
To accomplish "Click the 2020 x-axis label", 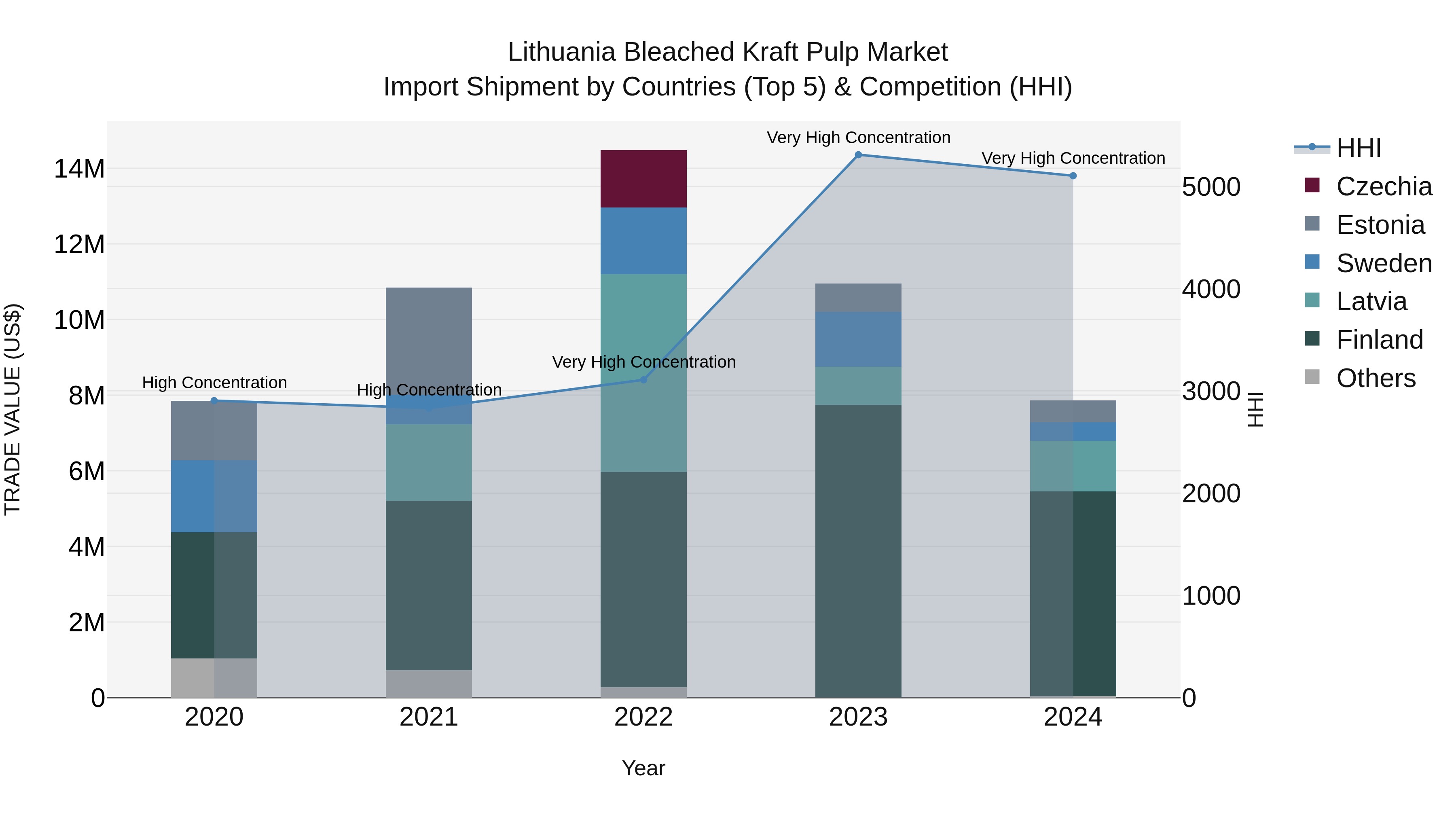I will coord(214,717).
